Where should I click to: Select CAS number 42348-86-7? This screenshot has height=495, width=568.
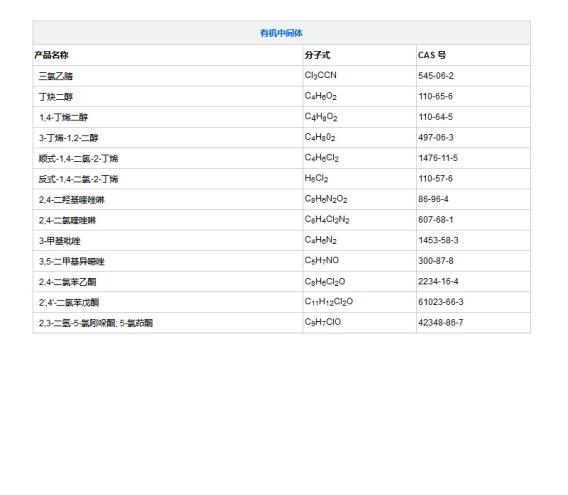point(441,323)
